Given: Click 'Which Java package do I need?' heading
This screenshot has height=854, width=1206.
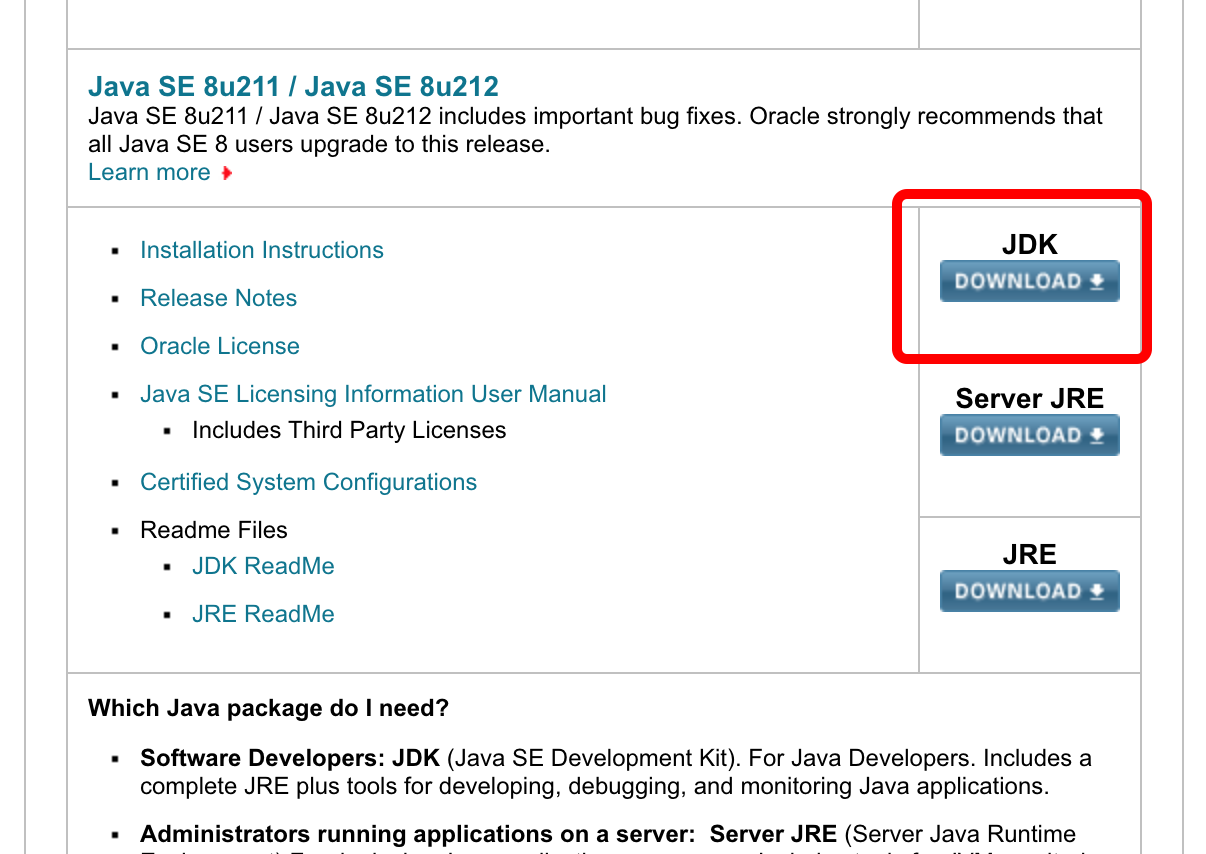Looking at the screenshot, I should [268, 709].
